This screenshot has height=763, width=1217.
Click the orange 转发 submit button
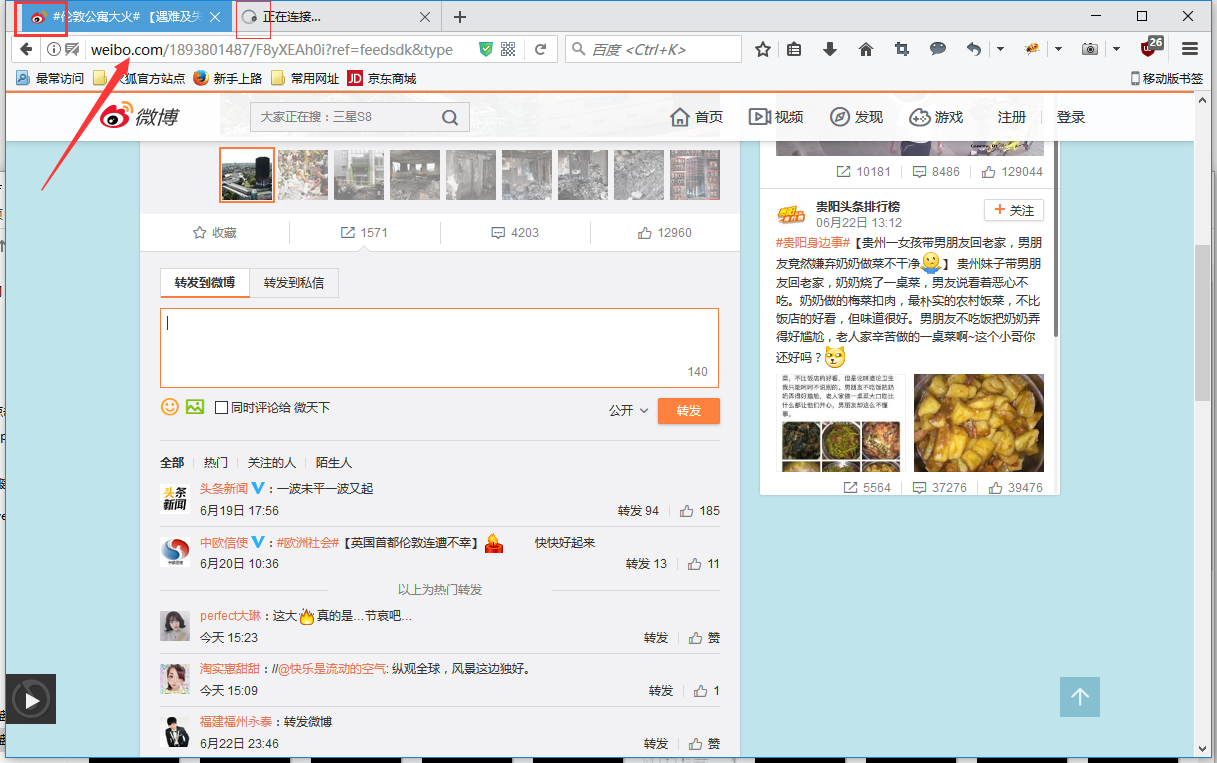click(x=689, y=411)
